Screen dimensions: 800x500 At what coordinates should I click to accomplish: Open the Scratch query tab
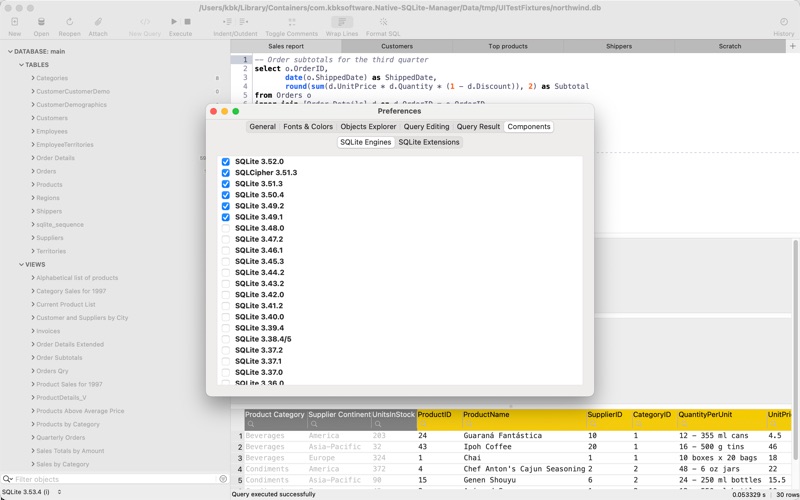coord(730,46)
